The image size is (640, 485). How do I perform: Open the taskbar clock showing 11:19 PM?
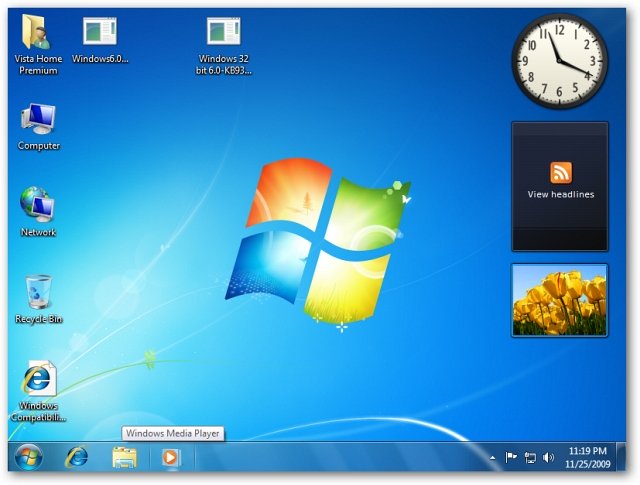[x=588, y=457]
